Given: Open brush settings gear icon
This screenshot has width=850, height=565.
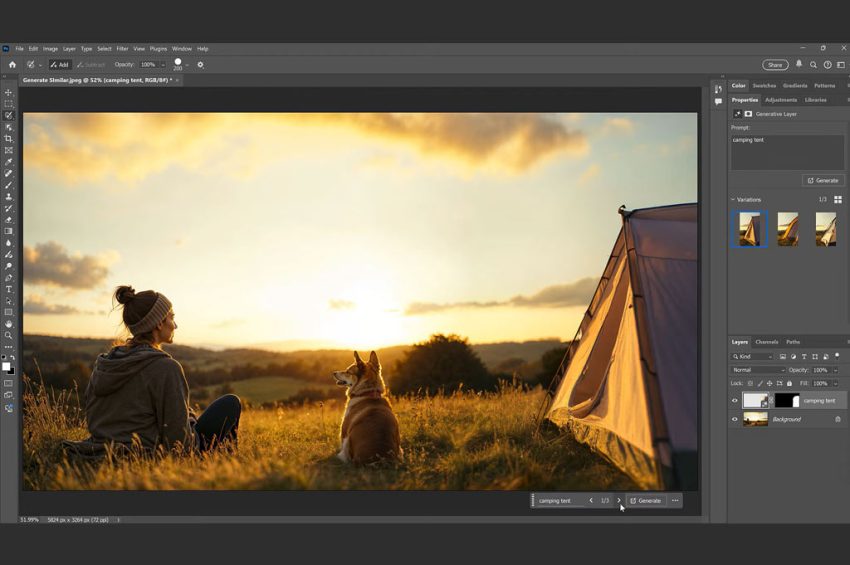Looking at the screenshot, I should point(200,65).
